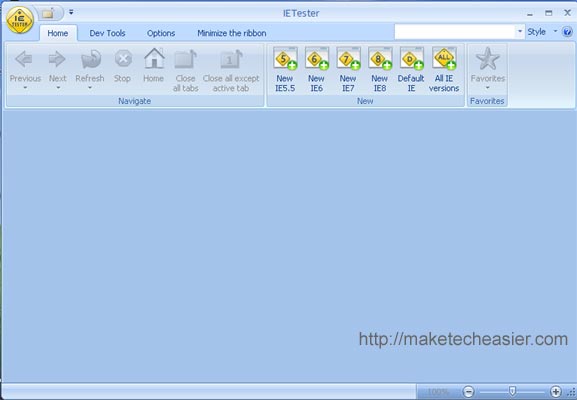
Task: Click the Next forward arrow icon
Action: (57, 59)
